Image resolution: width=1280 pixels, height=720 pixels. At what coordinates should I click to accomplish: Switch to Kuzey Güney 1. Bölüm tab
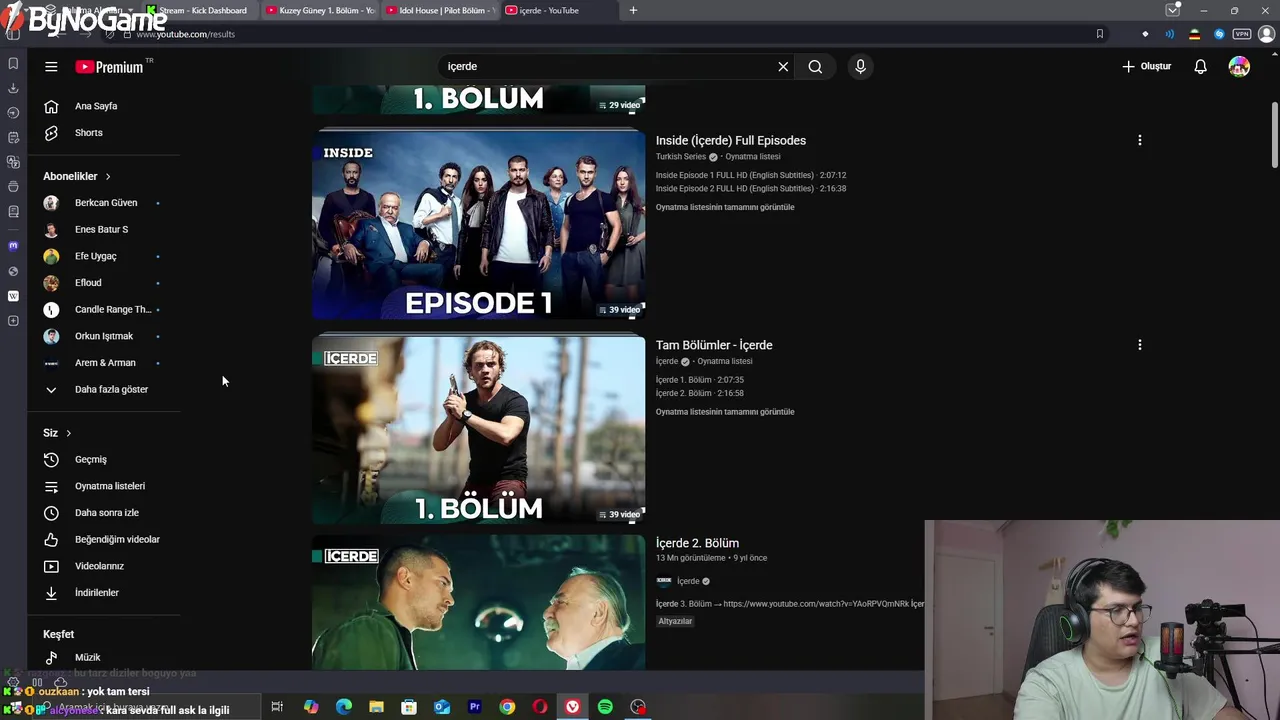(x=320, y=10)
